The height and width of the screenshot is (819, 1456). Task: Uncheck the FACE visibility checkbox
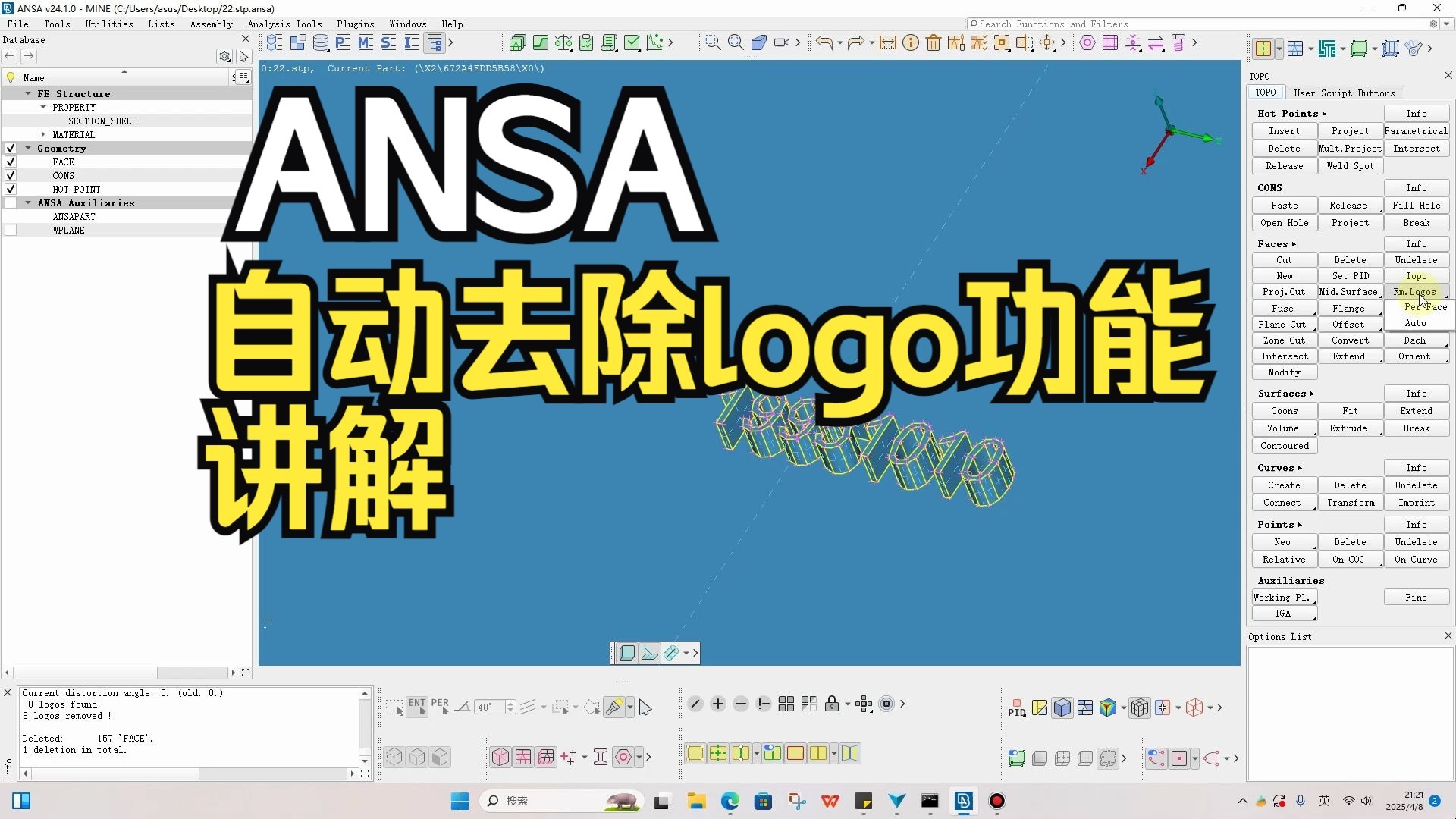click(x=11, y=162)
